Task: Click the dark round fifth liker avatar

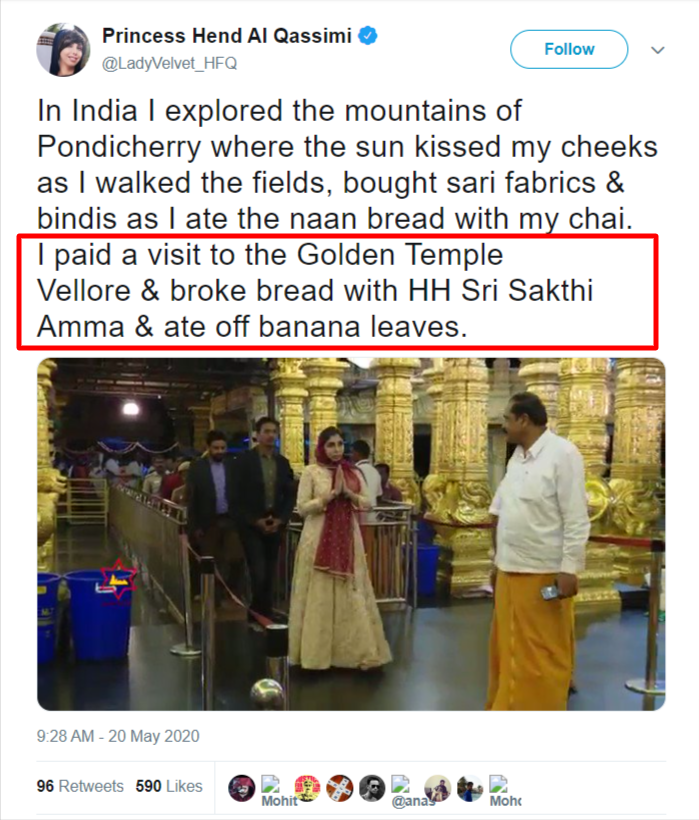Action: click(x=372, y=788)
